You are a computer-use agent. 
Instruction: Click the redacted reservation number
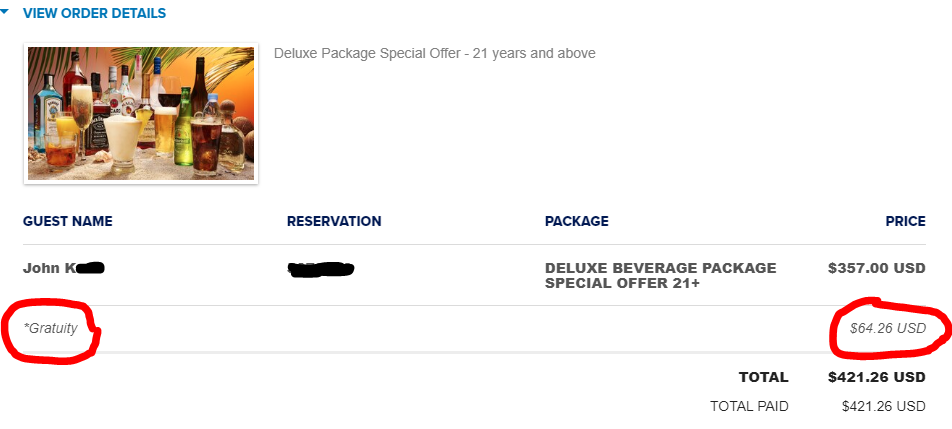coord(321,269)
